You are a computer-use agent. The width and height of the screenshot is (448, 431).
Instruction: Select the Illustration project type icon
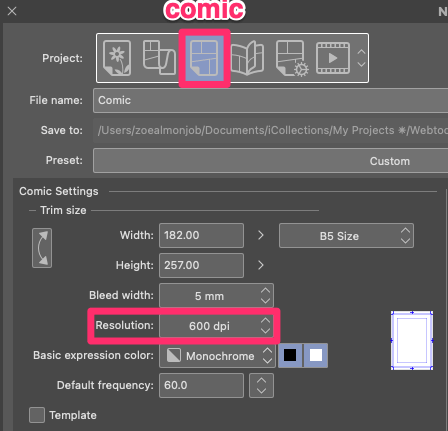coord(117,58)
